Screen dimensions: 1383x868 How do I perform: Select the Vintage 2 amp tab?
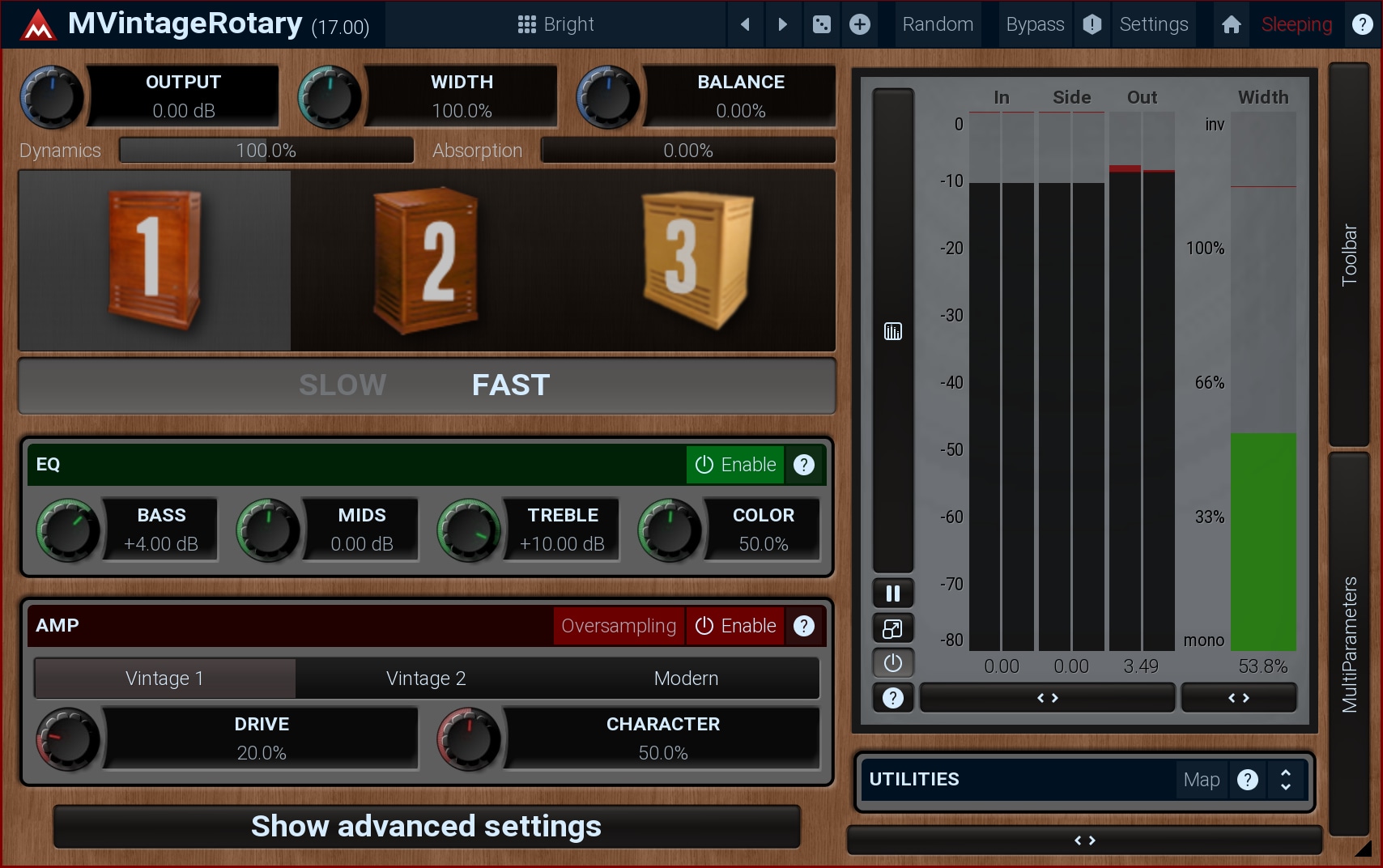(426, 679)
